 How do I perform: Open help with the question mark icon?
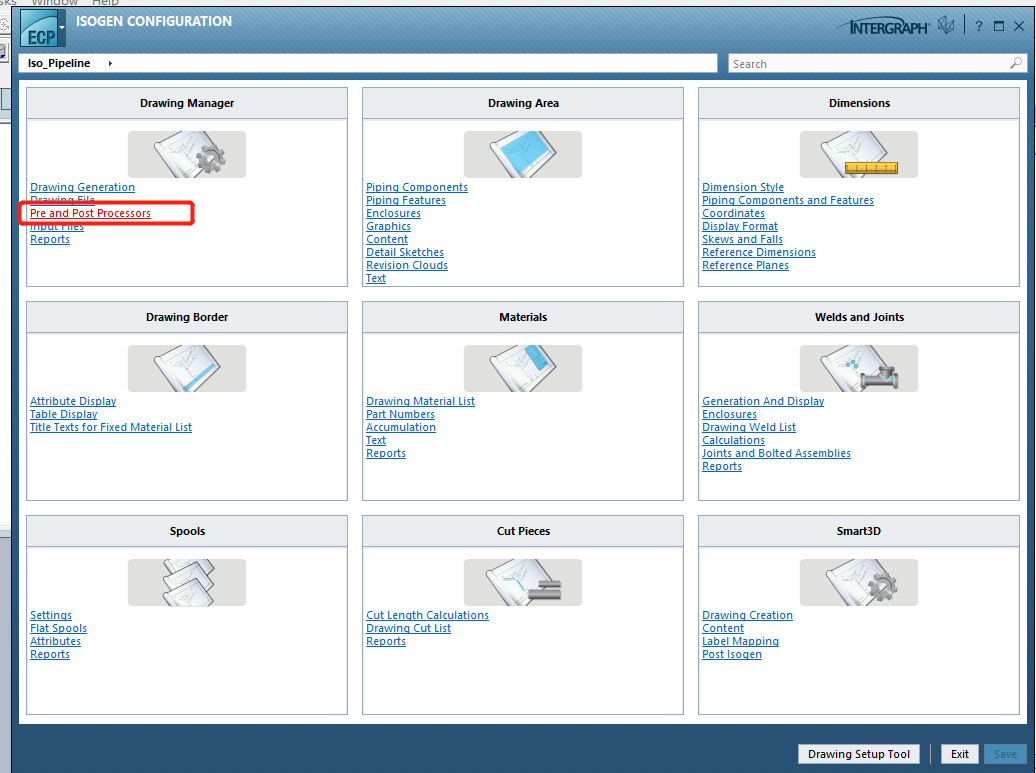(x=979, y=26)
